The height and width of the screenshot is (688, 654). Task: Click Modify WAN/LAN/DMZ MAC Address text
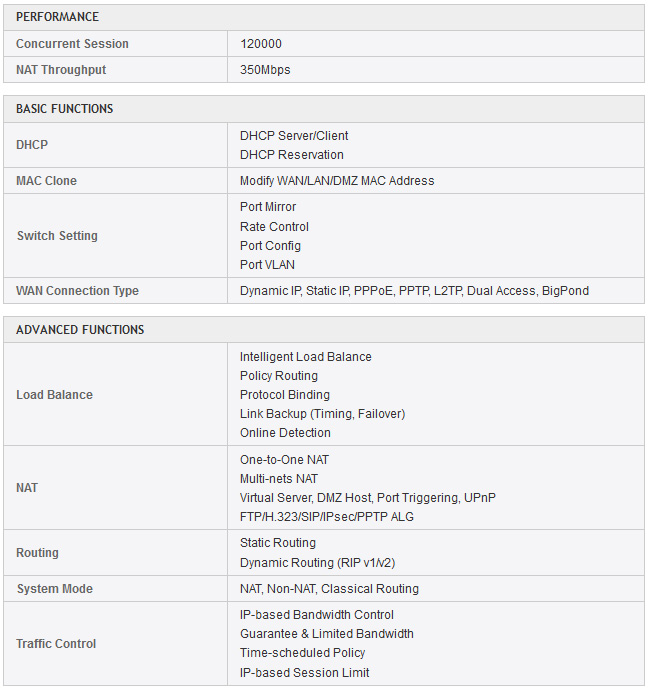point(337,181)
